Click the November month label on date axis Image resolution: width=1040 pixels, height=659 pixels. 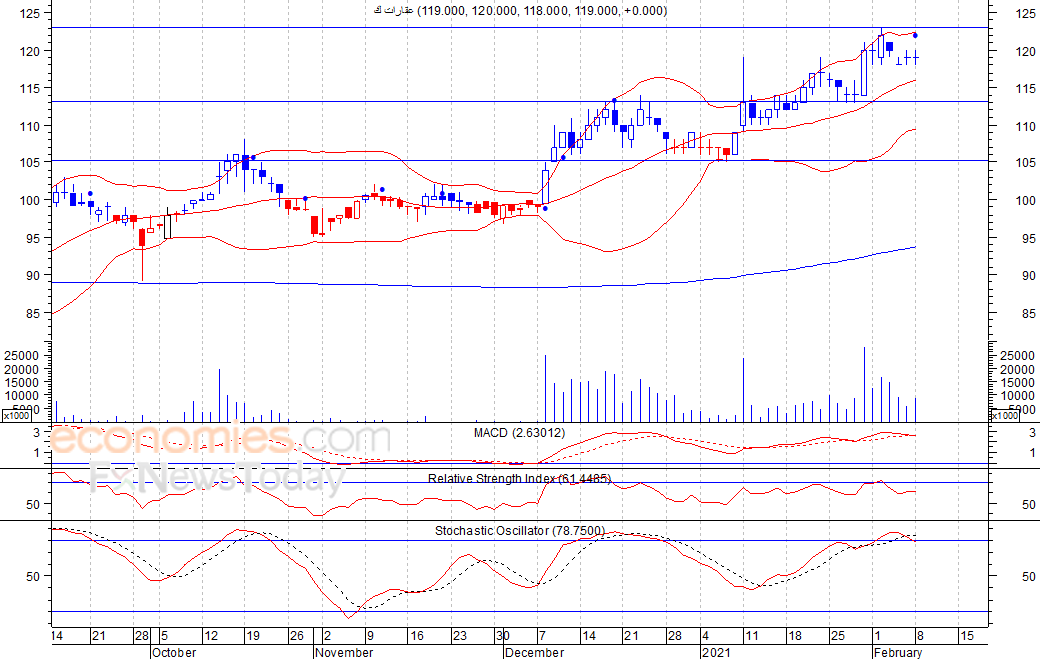click(344, 652)
